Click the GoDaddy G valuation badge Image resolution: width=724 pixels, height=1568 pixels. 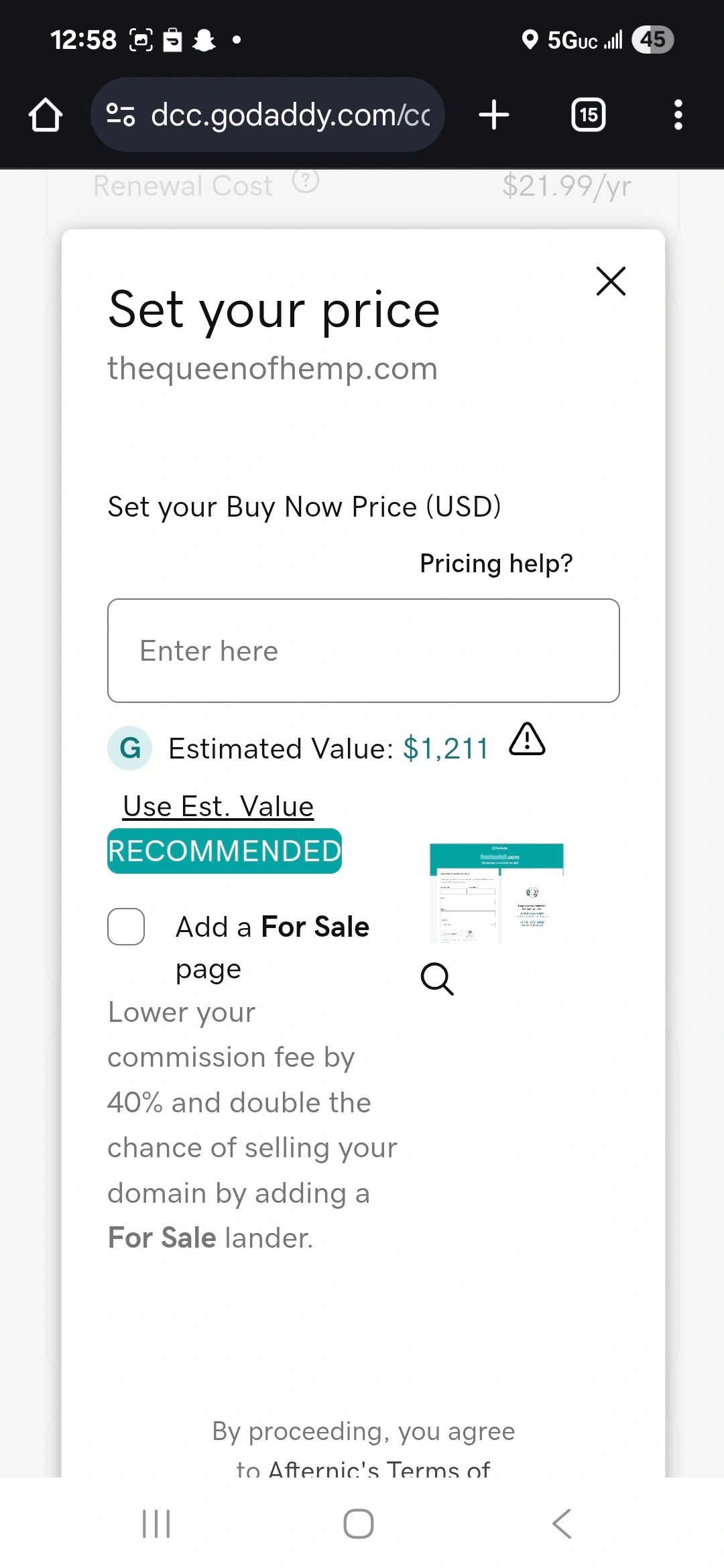point(130,748)
